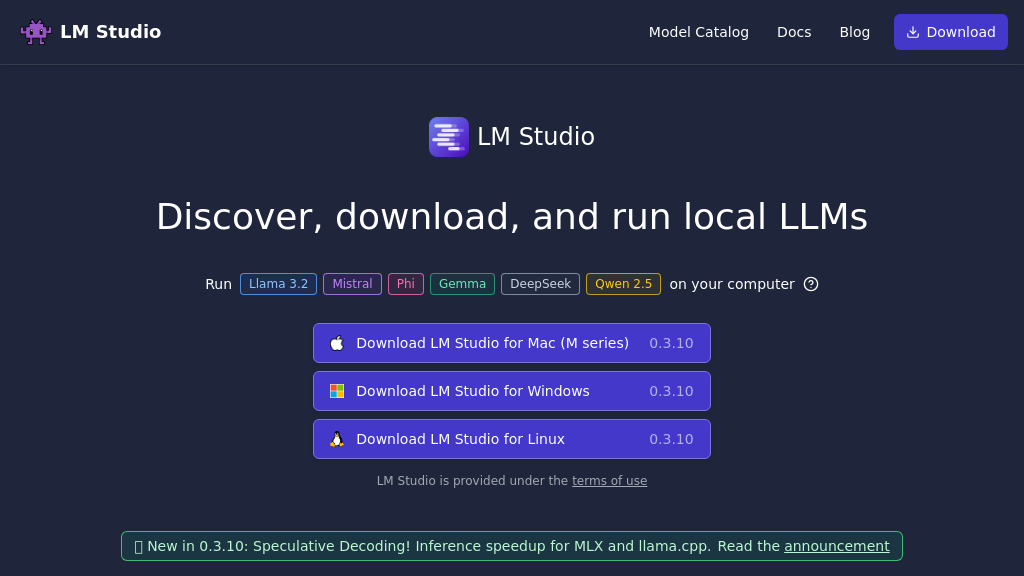Click the "Discover, download, and run local LLMs" headline

512,217
